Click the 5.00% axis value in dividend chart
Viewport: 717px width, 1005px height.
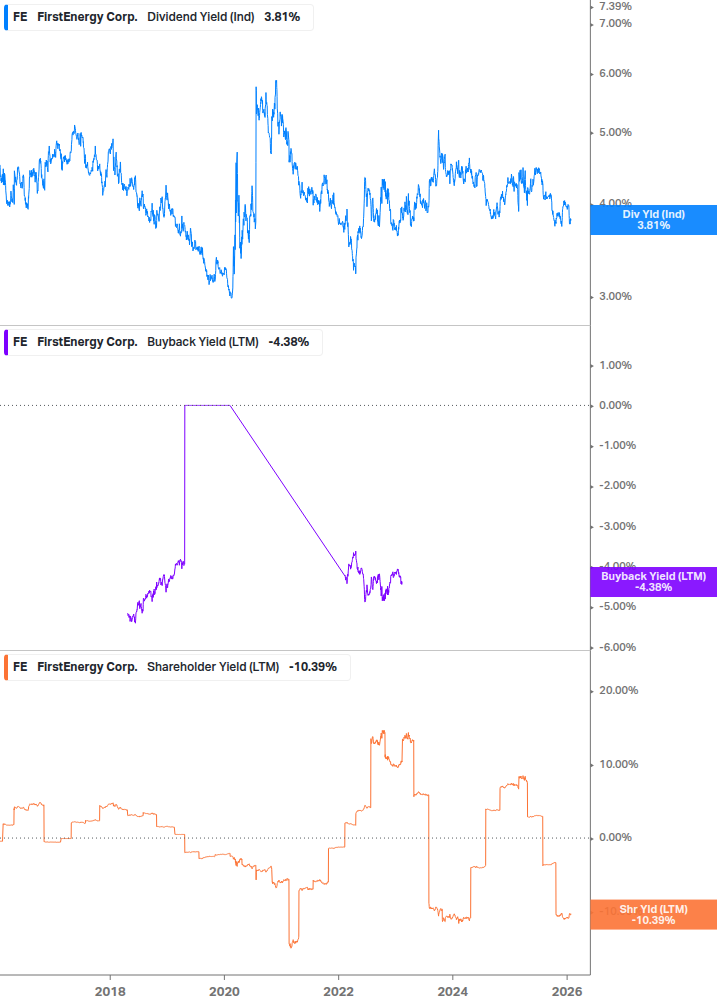click(x=615, y=133)
